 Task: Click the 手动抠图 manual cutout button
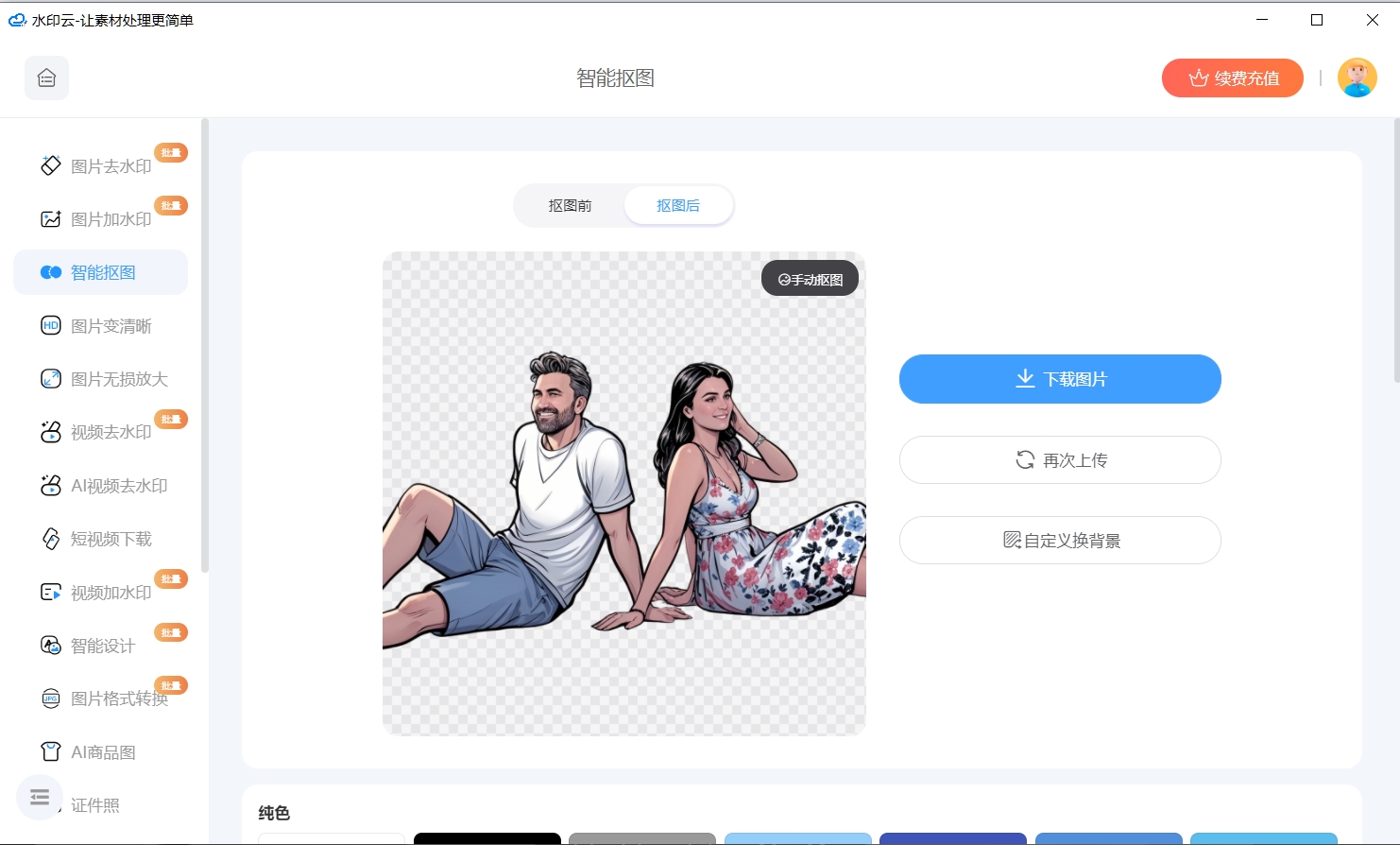point(810,280)
